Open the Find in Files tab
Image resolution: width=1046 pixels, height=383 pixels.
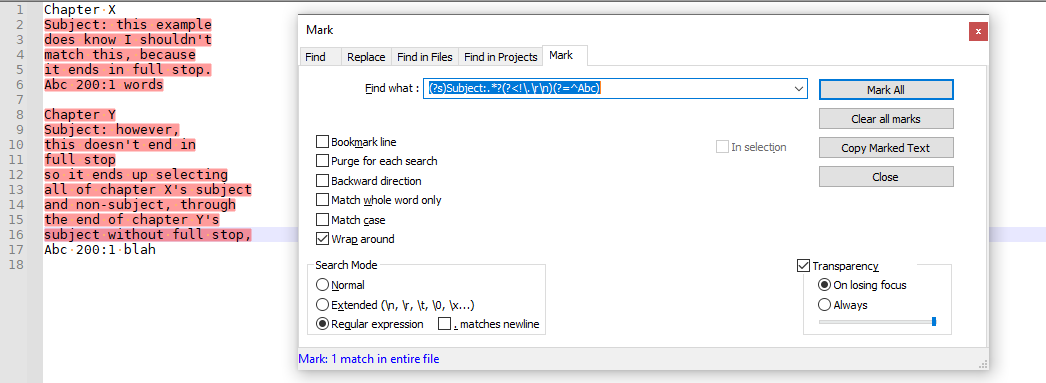tap(424, 57)
